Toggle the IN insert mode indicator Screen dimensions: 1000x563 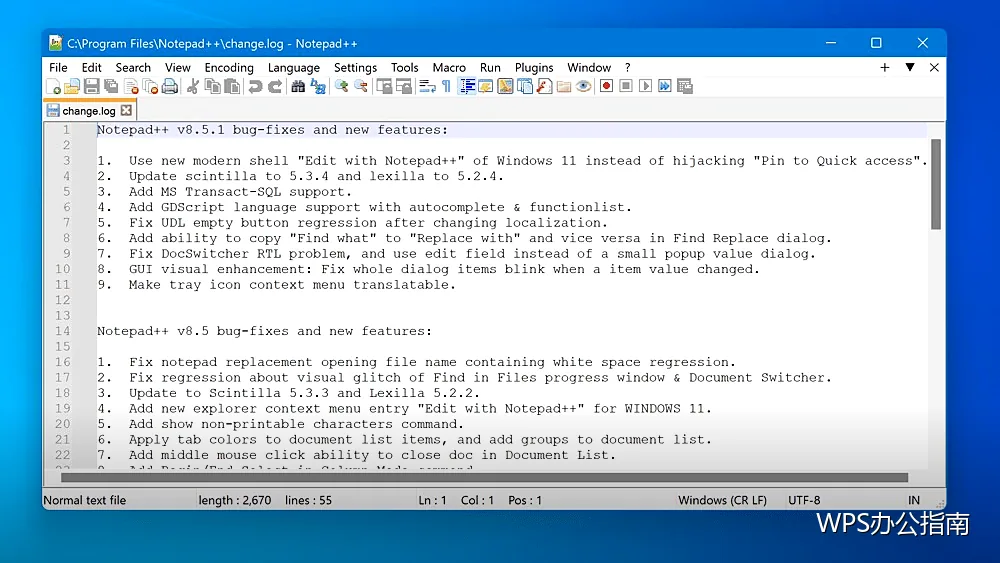914,501
